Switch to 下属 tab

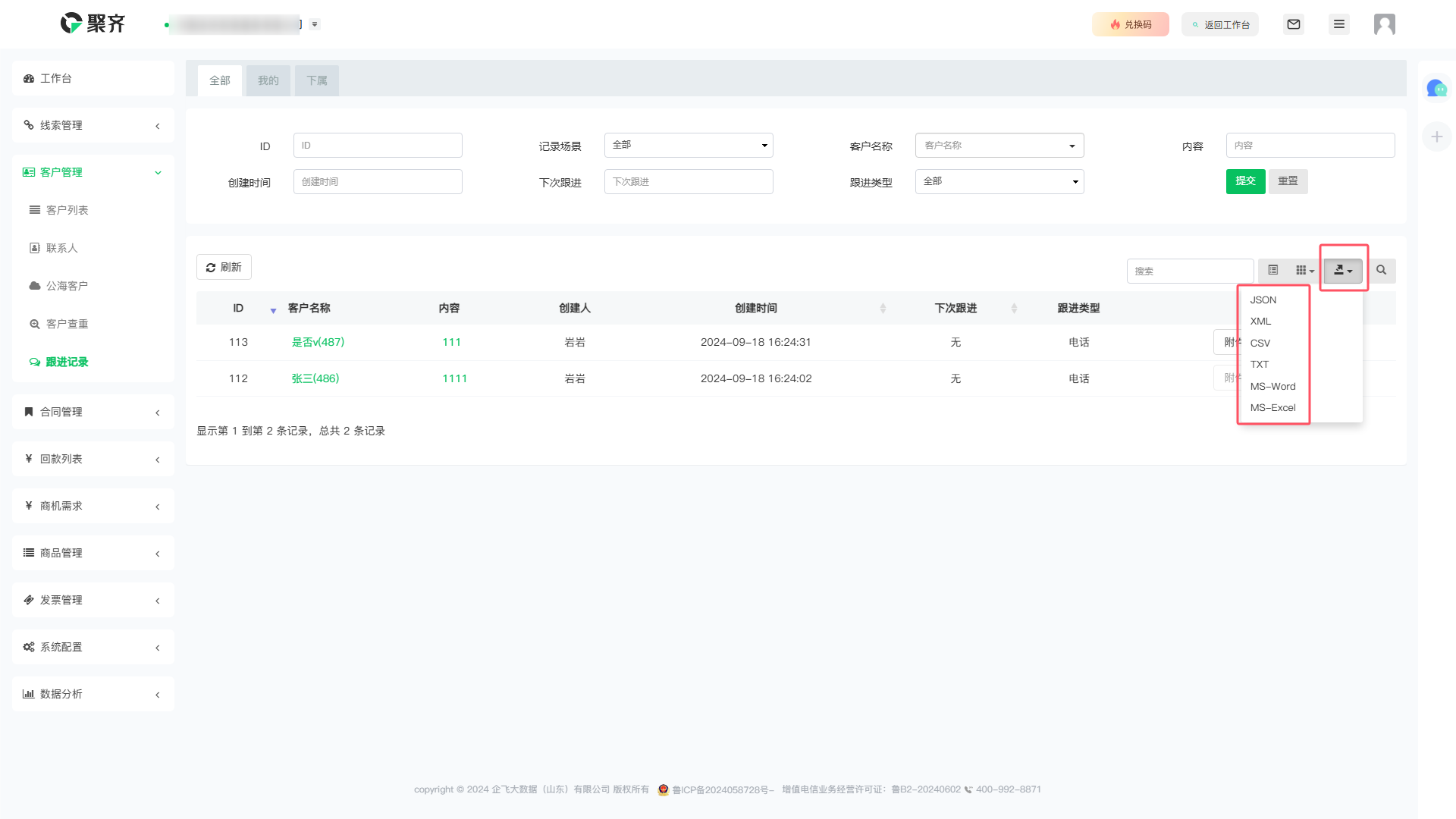click(x=317, y=80)
